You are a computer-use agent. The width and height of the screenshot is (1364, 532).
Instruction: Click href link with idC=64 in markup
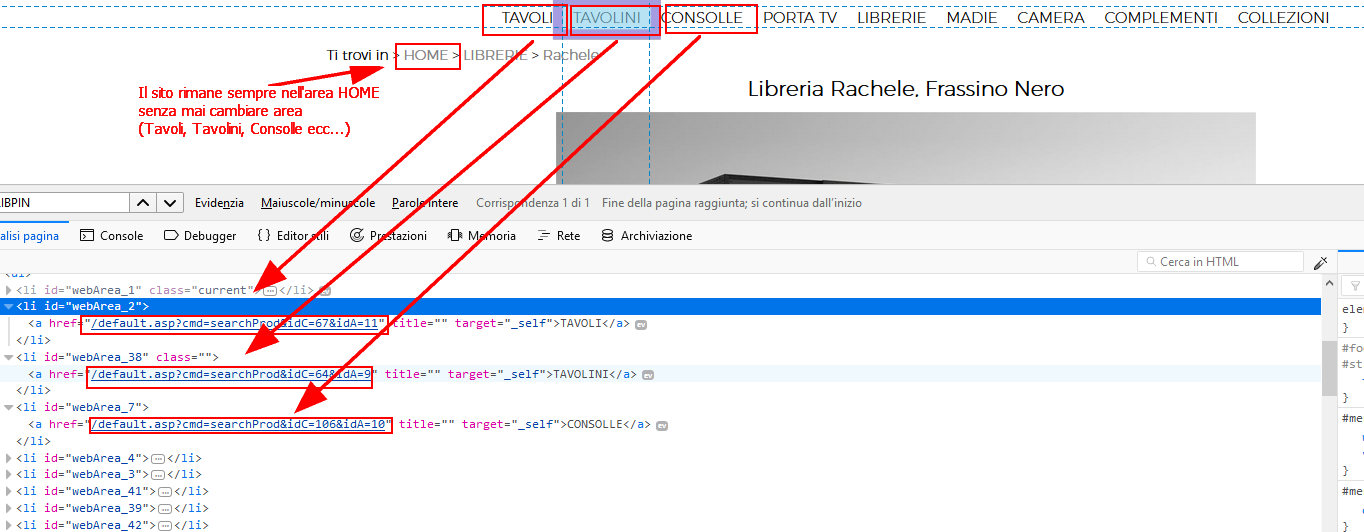[231, 375]
